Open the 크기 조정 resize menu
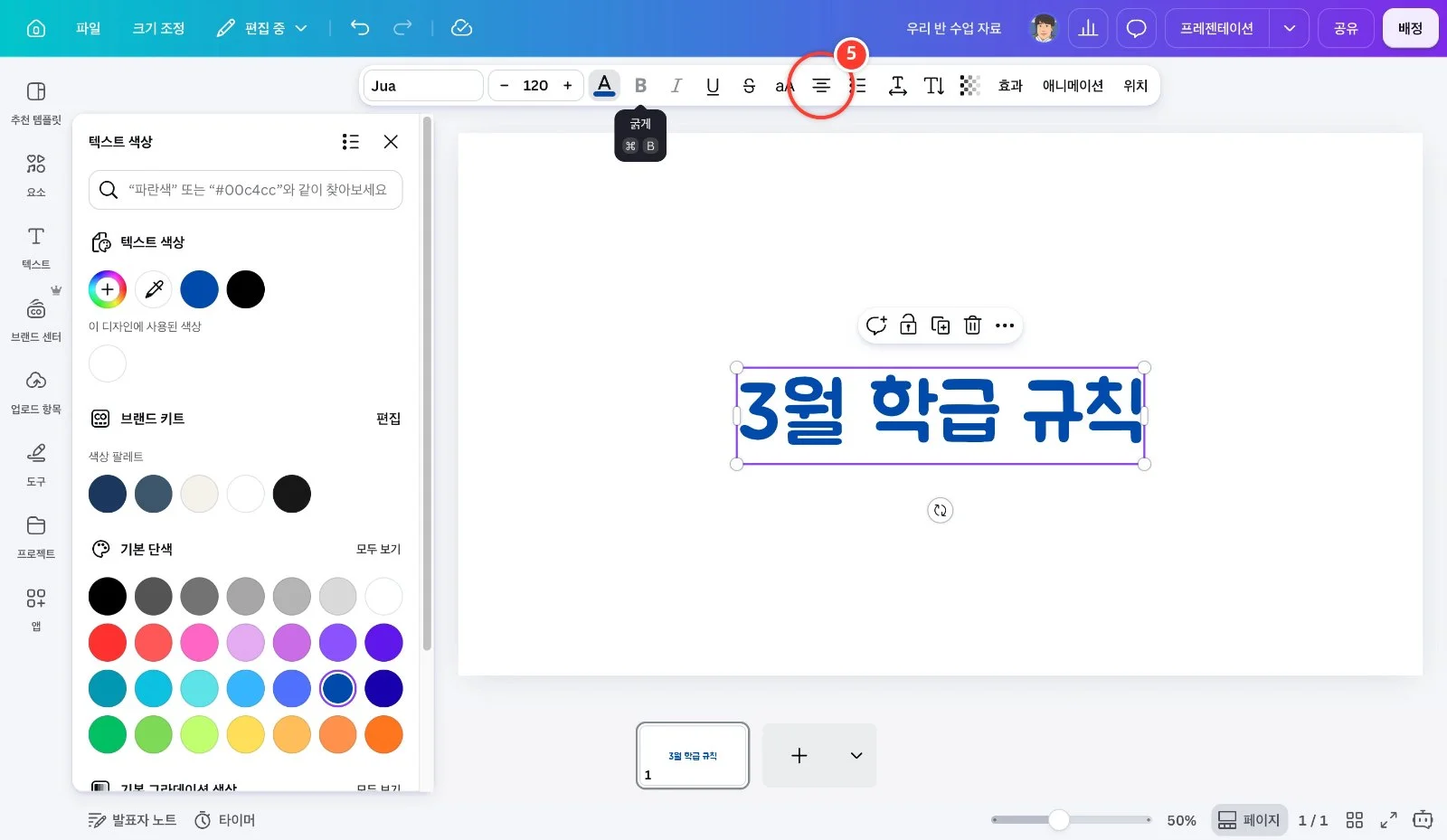Viewport: 1447px width, 840px height. pyautogui.click(x=158, y=28)
